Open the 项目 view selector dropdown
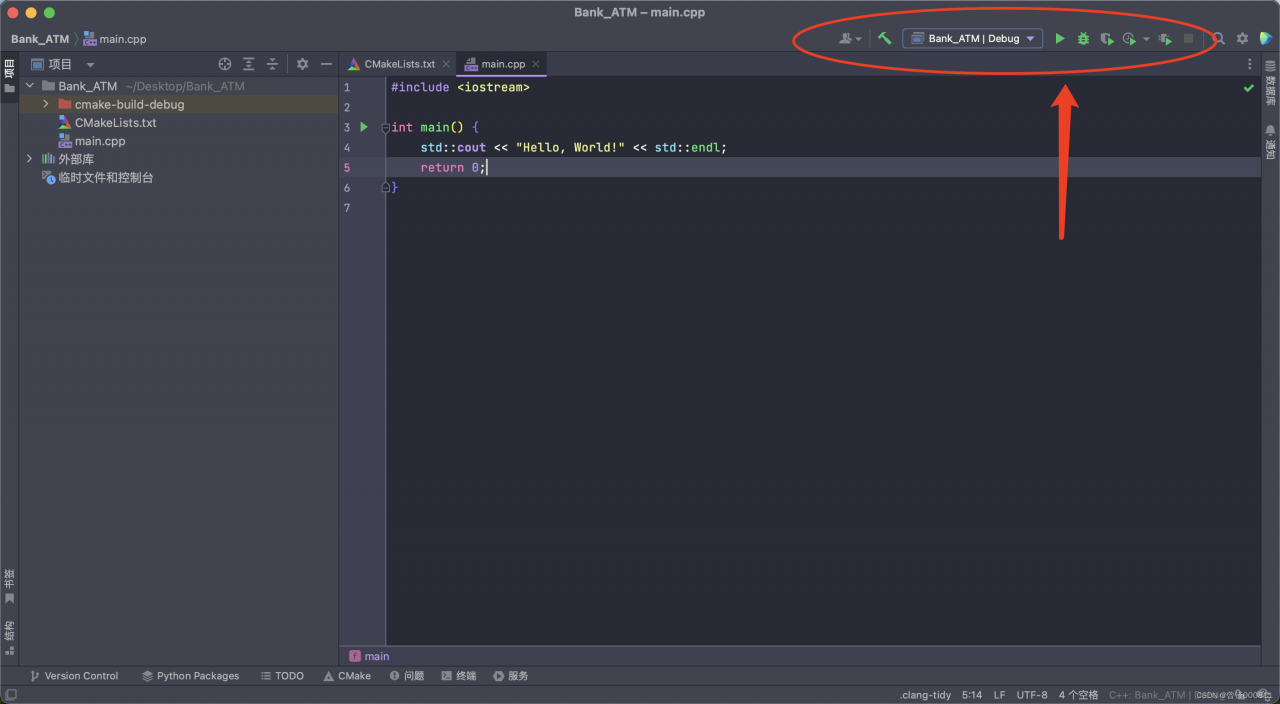Image resolution: width=1280 pixels, height=704 pixels. tap(63, 64)
